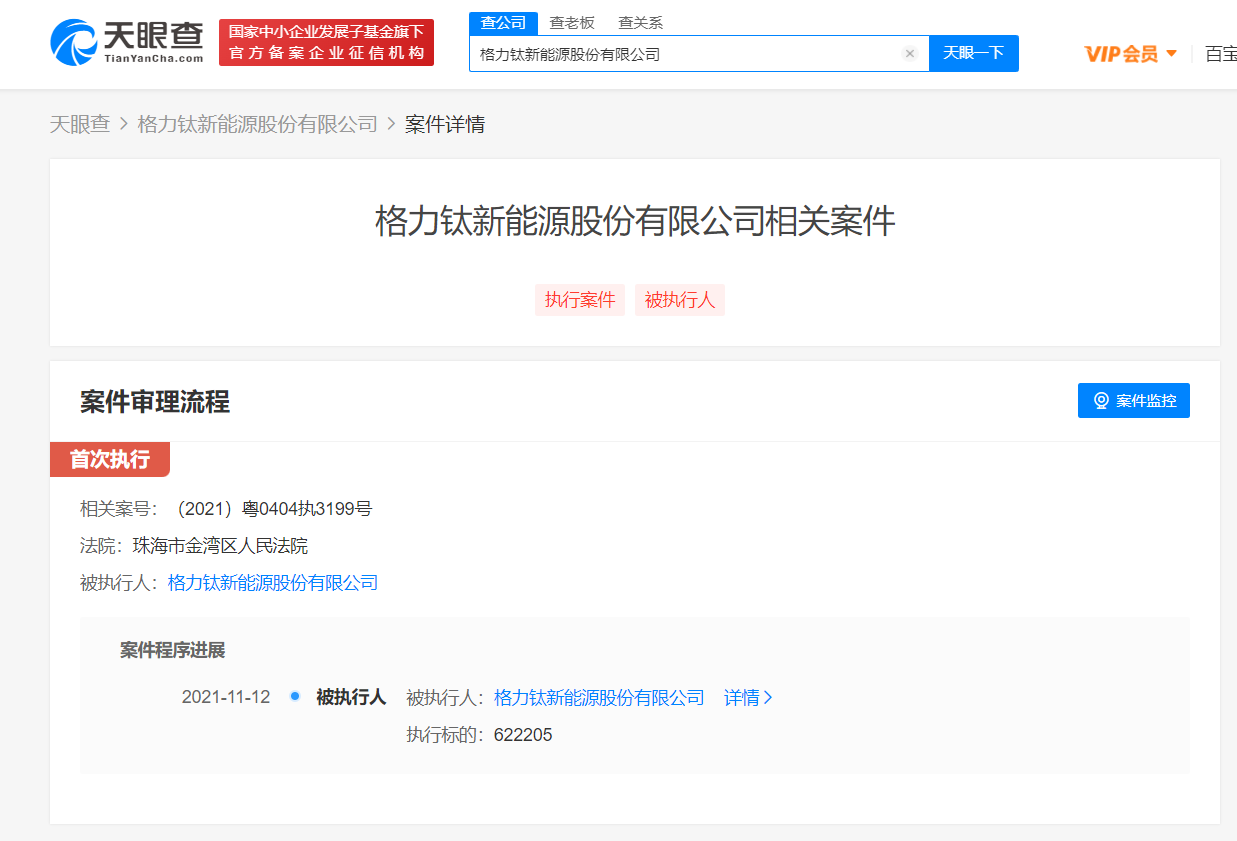Click the 天眼一下 search button

pyautogui.click(x=973, y=53)
